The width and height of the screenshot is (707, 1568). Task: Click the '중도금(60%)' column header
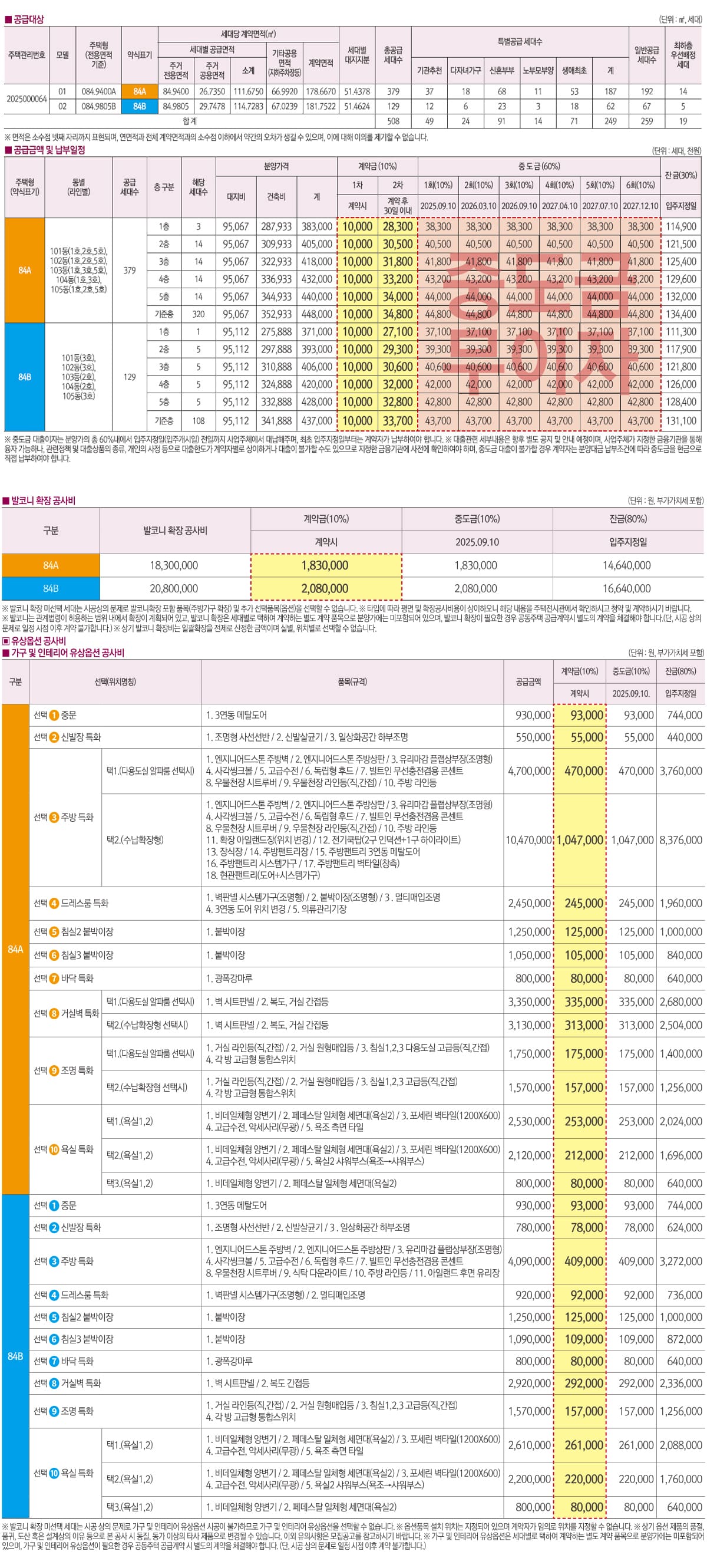[x=538, y=166]
